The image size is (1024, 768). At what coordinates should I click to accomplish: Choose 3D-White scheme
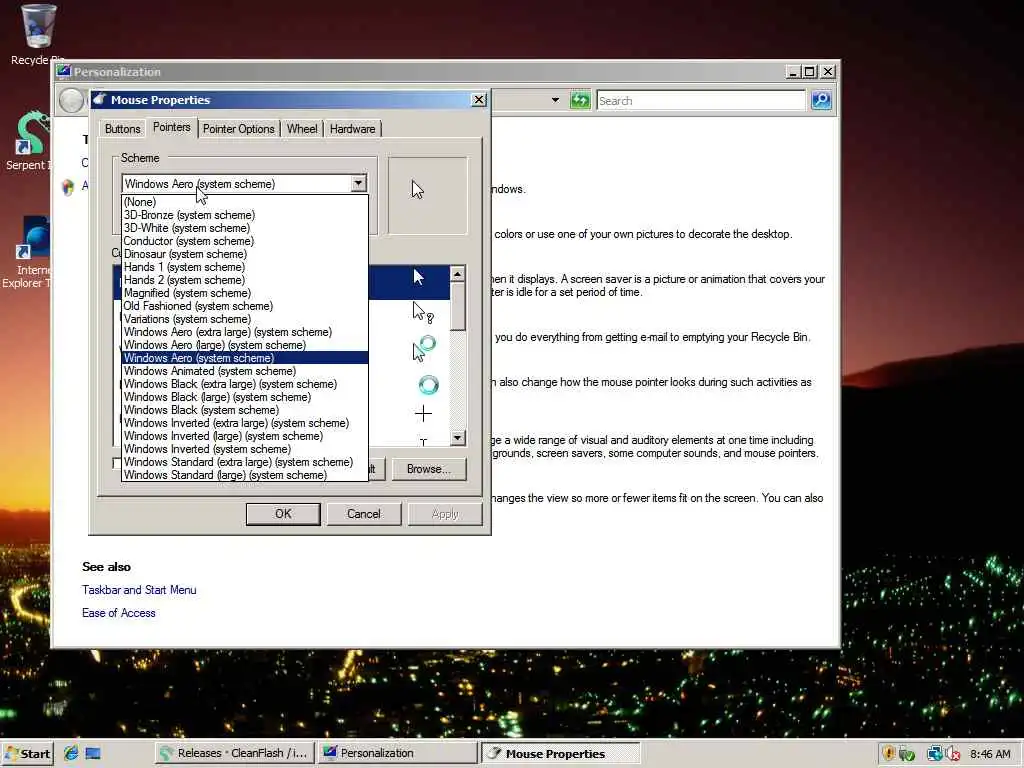pos(245,228)
